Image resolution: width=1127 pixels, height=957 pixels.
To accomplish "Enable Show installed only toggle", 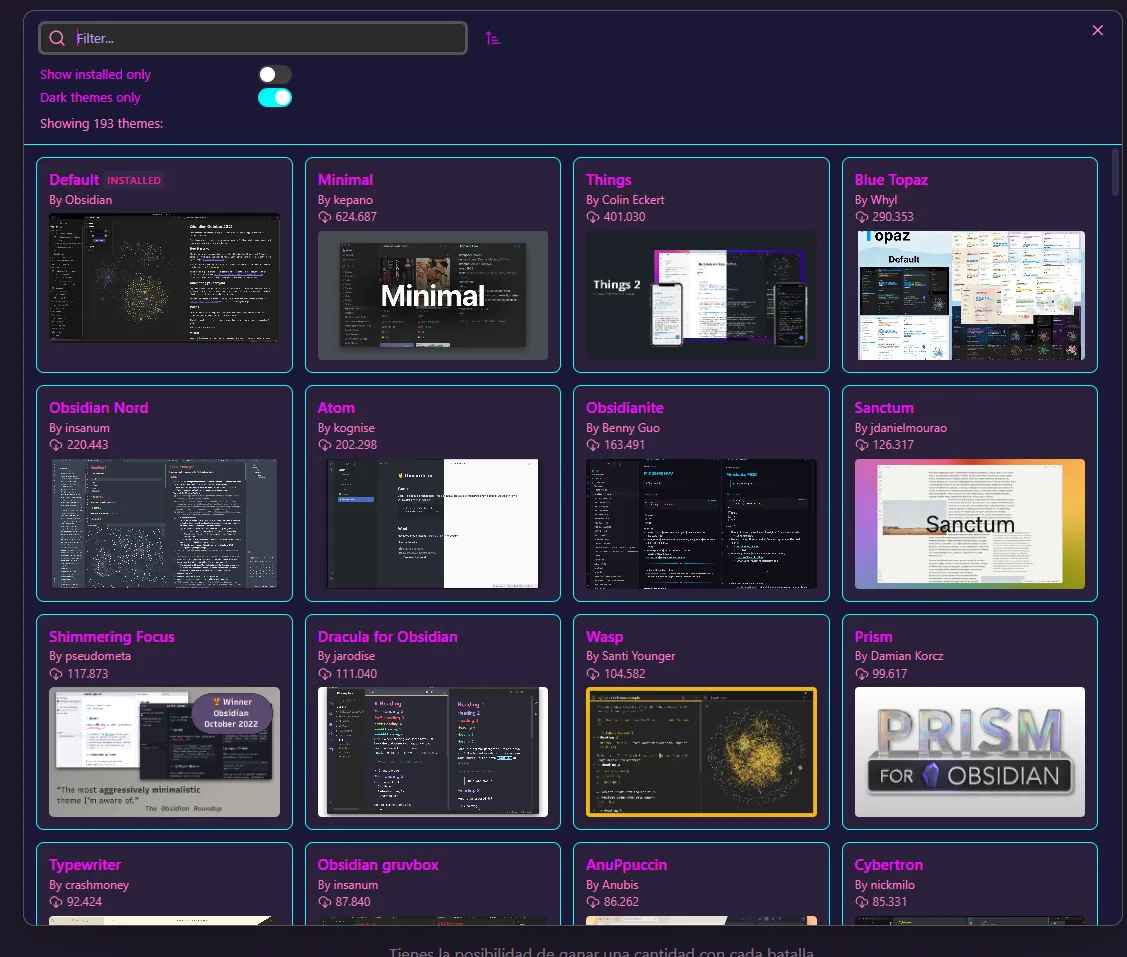I will 275,74.
